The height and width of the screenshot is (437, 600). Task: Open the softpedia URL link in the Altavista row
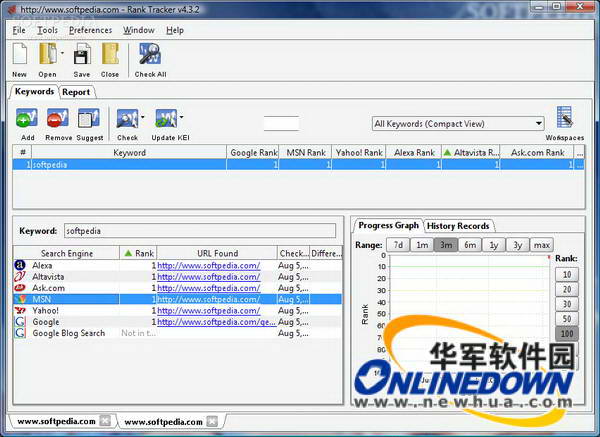(209, 277)
